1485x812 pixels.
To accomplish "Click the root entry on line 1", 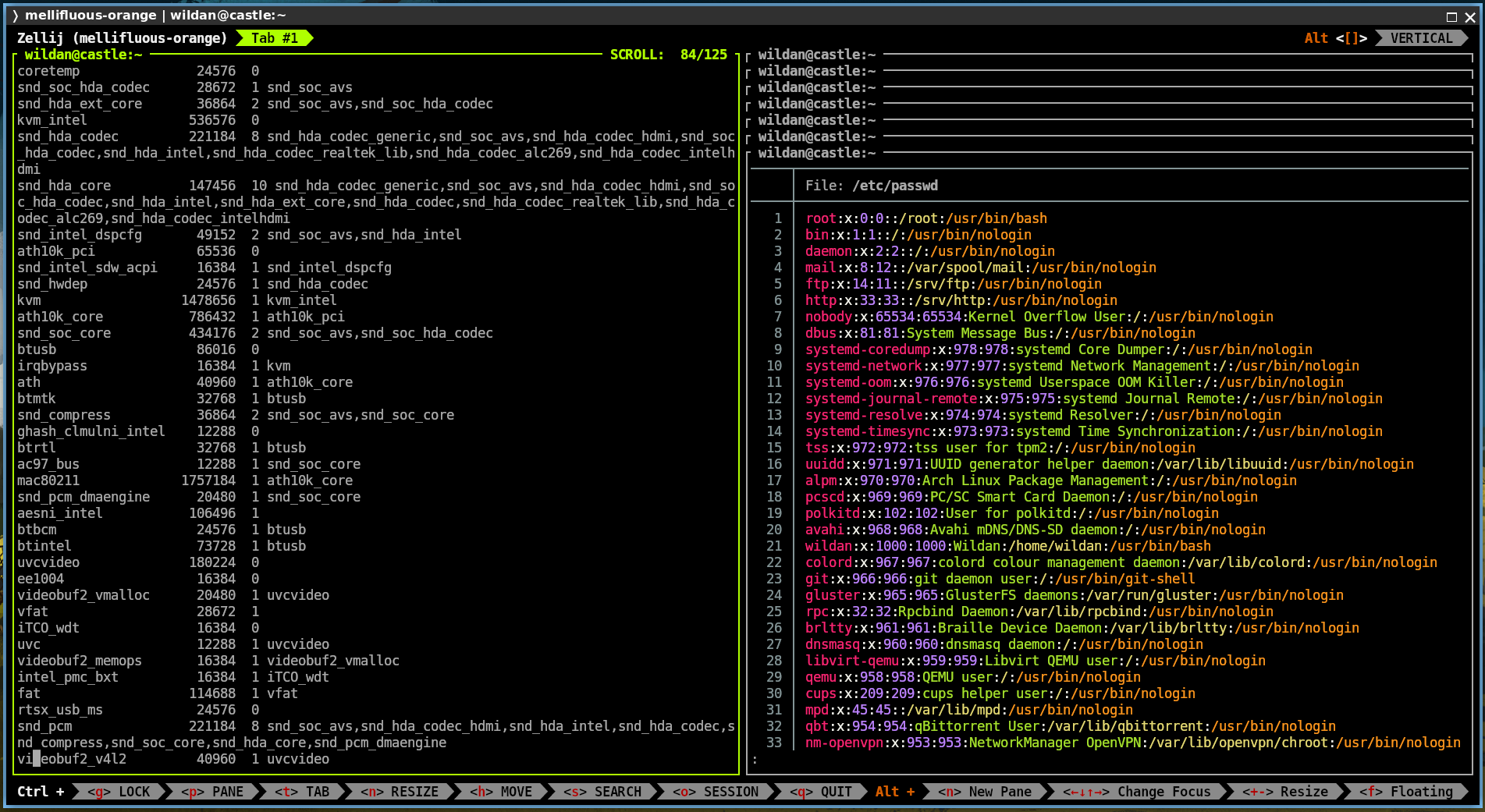I will pyautogui.click(x=926, y=218).
